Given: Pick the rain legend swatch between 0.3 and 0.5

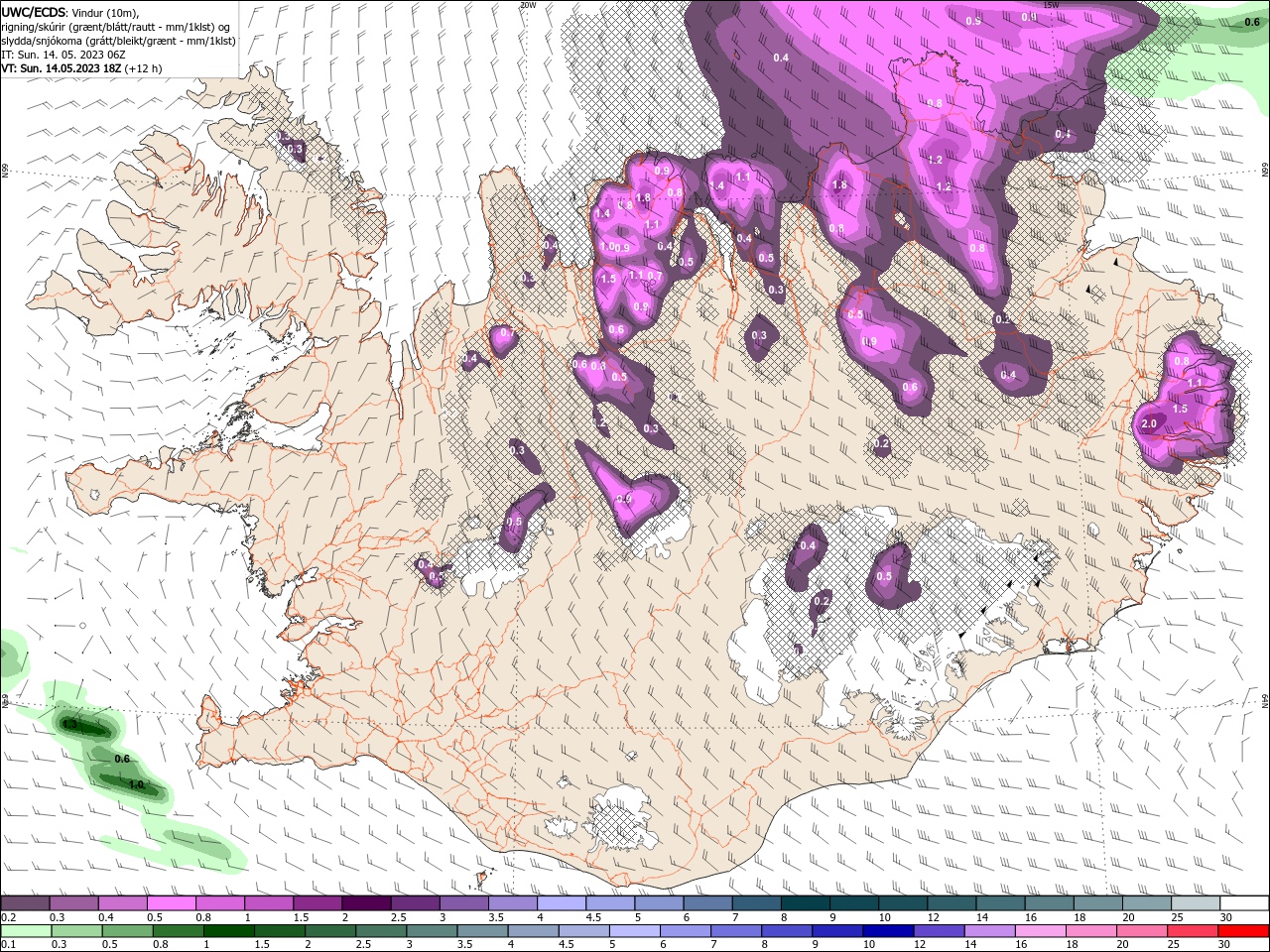Looking at the screenshot, I should [x=75, y=931].
